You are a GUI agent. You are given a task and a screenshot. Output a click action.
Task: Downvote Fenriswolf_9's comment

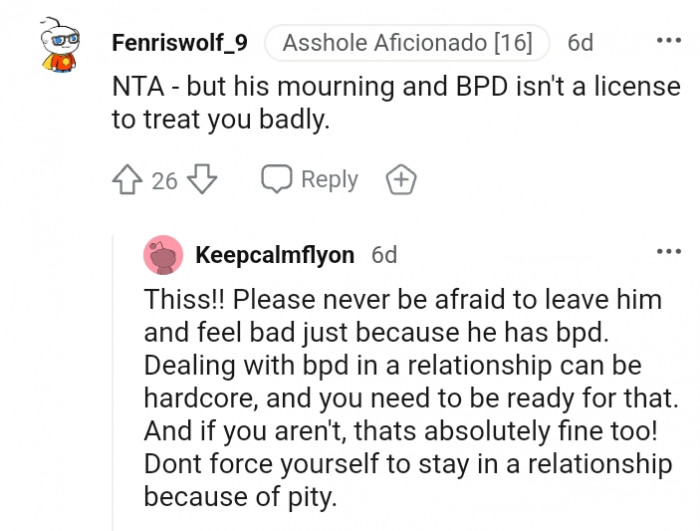coord(202,180)
